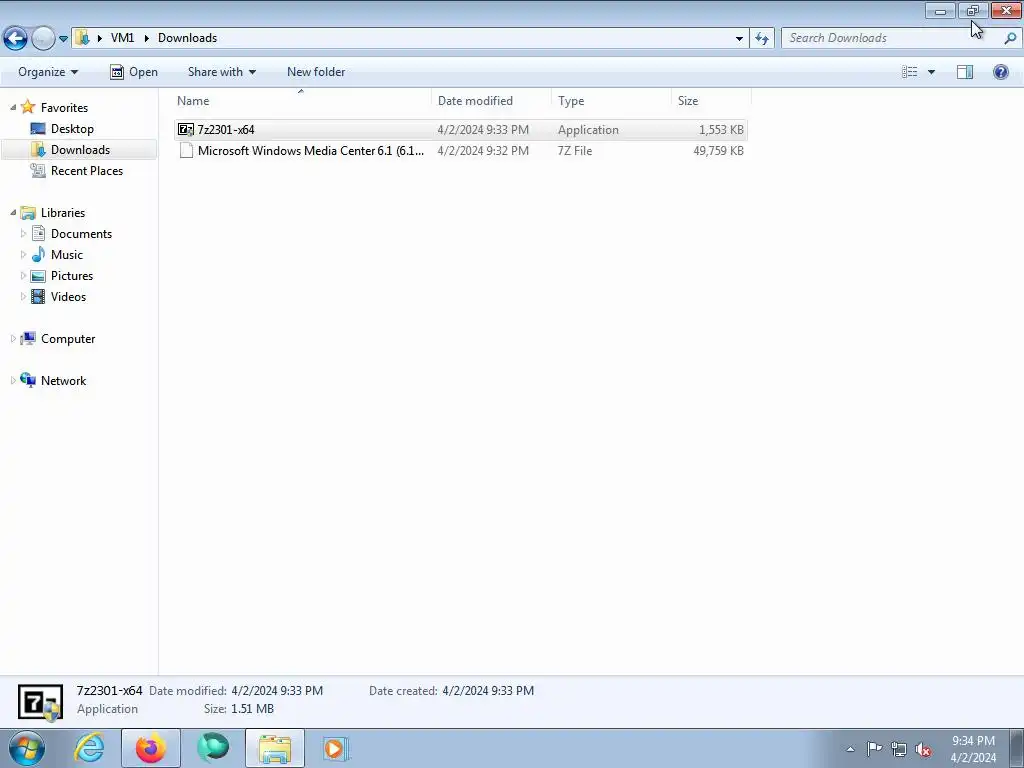Open the Windows Start menu
Screen dimensions: 1024x768
[x=27, y=748]
